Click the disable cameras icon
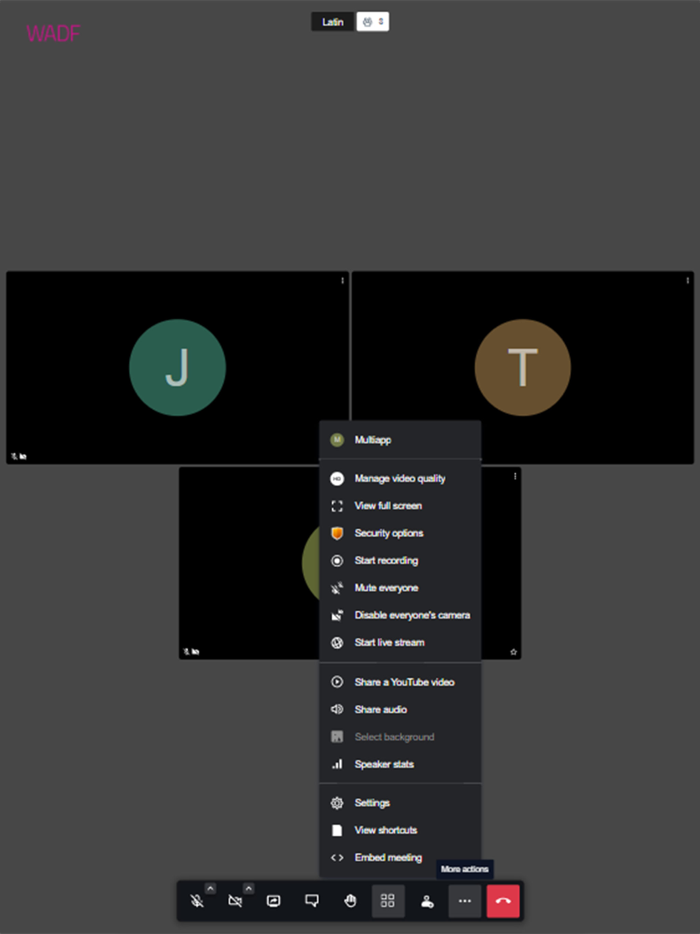700x934 pixels. click(337, 615)
